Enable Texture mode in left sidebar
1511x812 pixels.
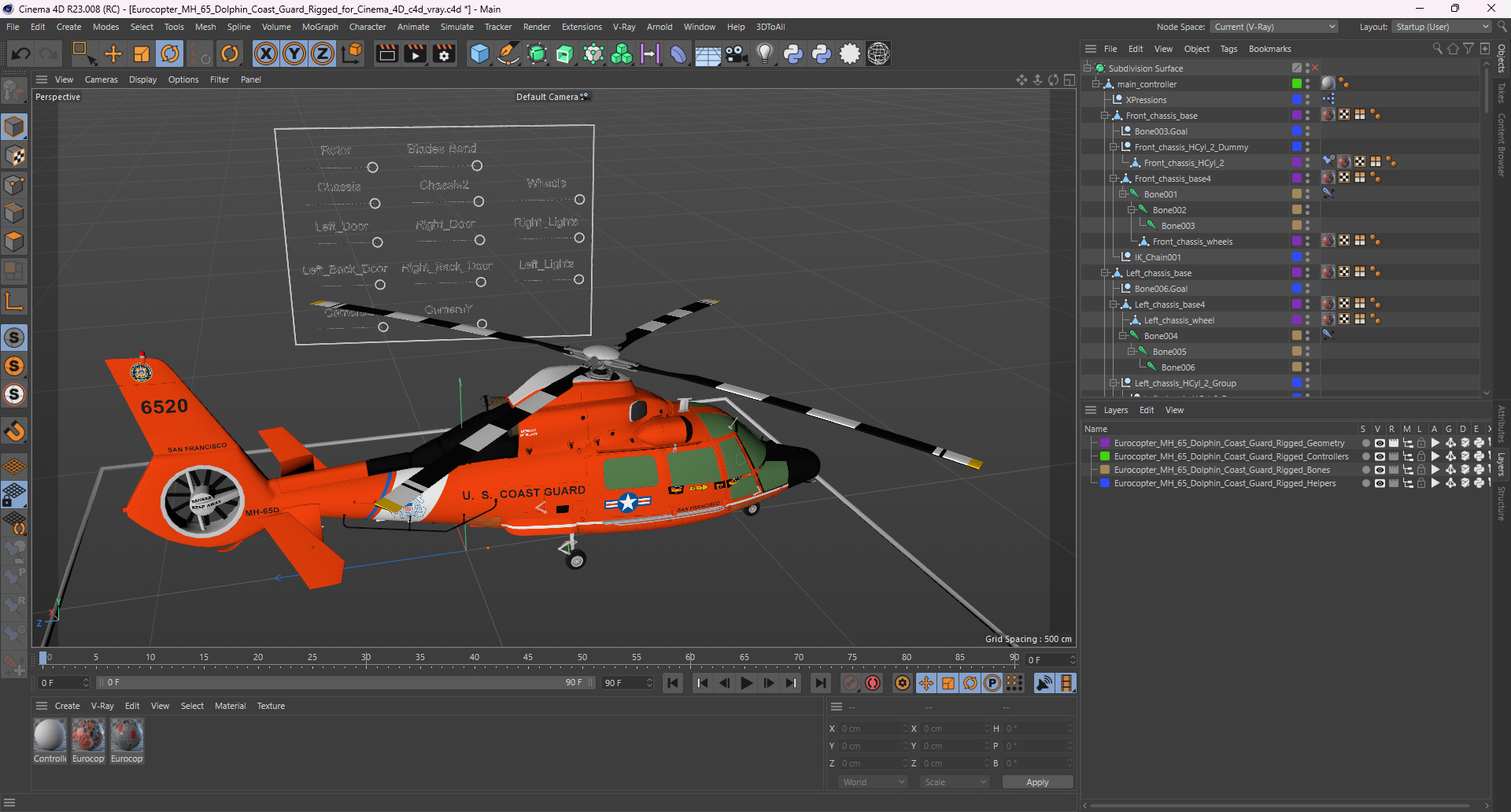14,156
